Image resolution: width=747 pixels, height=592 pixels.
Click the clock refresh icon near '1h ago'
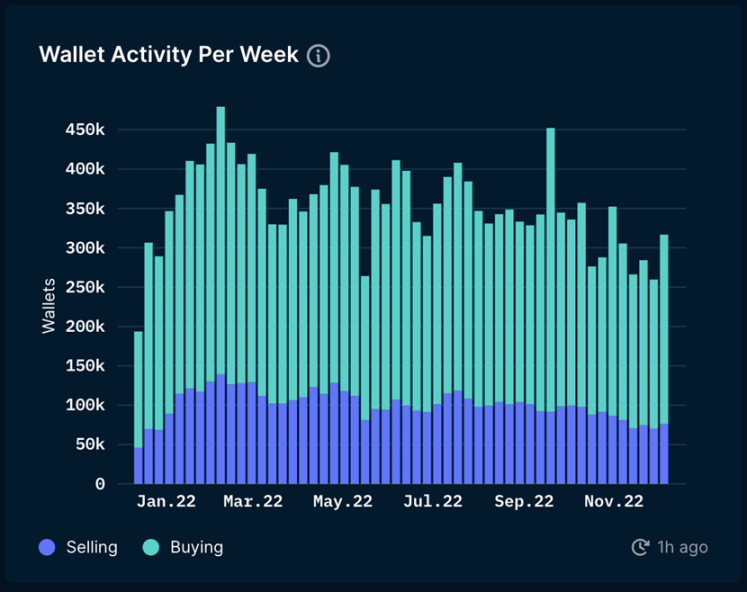click(x=640, y=547)
